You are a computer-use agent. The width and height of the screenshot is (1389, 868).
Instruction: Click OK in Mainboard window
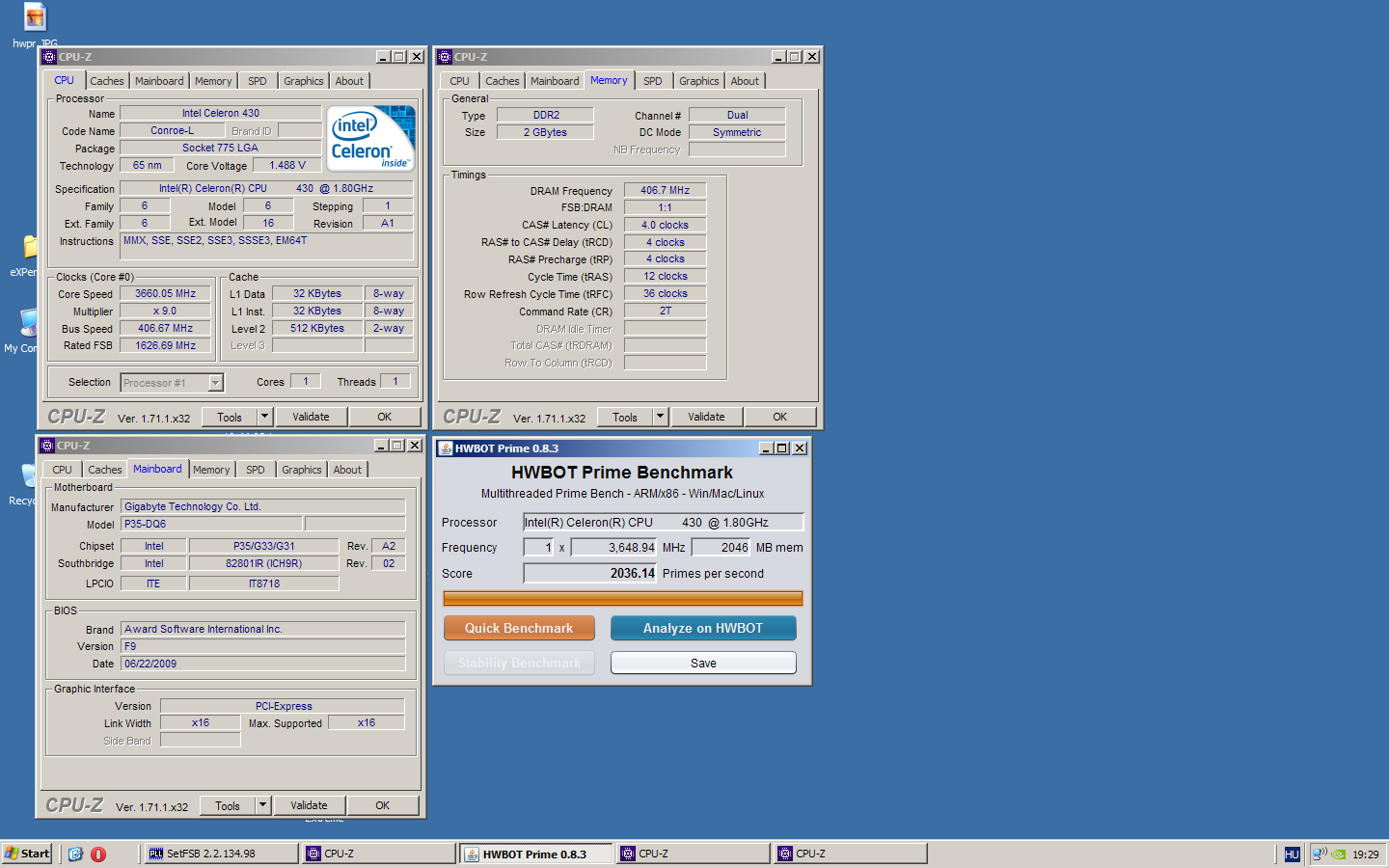pyautogui.click(x=383, y=805)
